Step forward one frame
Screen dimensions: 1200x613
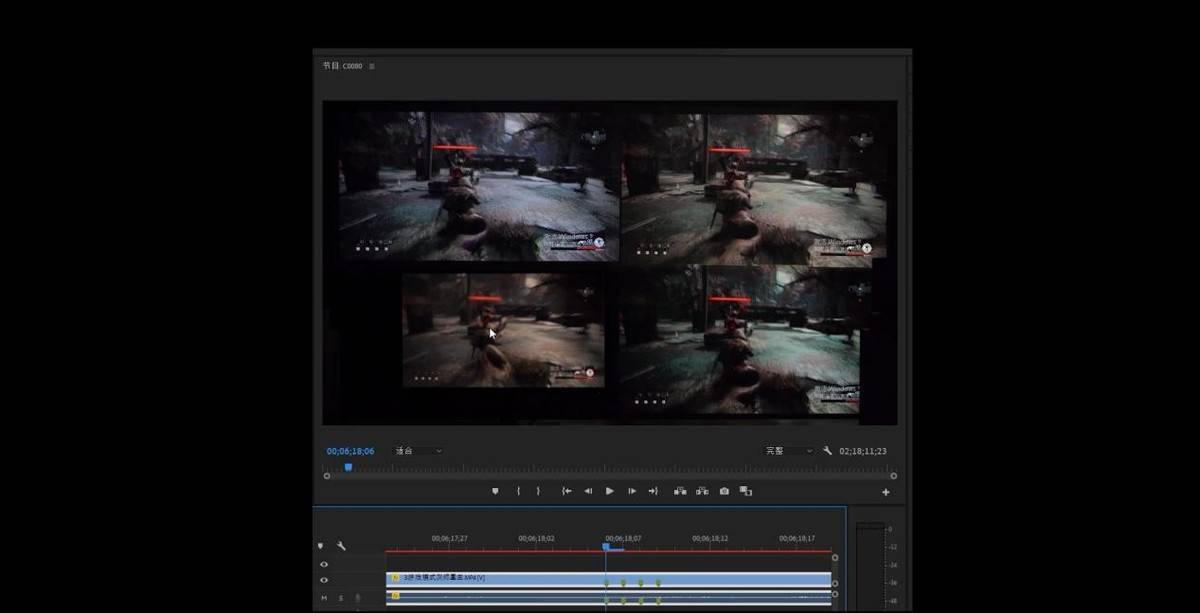[632, 491]
